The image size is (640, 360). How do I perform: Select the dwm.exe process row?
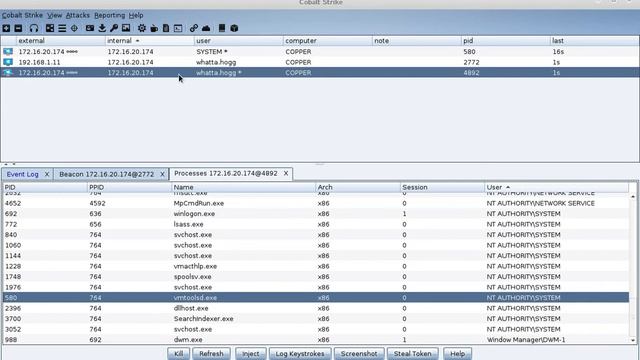coord(316,340)
